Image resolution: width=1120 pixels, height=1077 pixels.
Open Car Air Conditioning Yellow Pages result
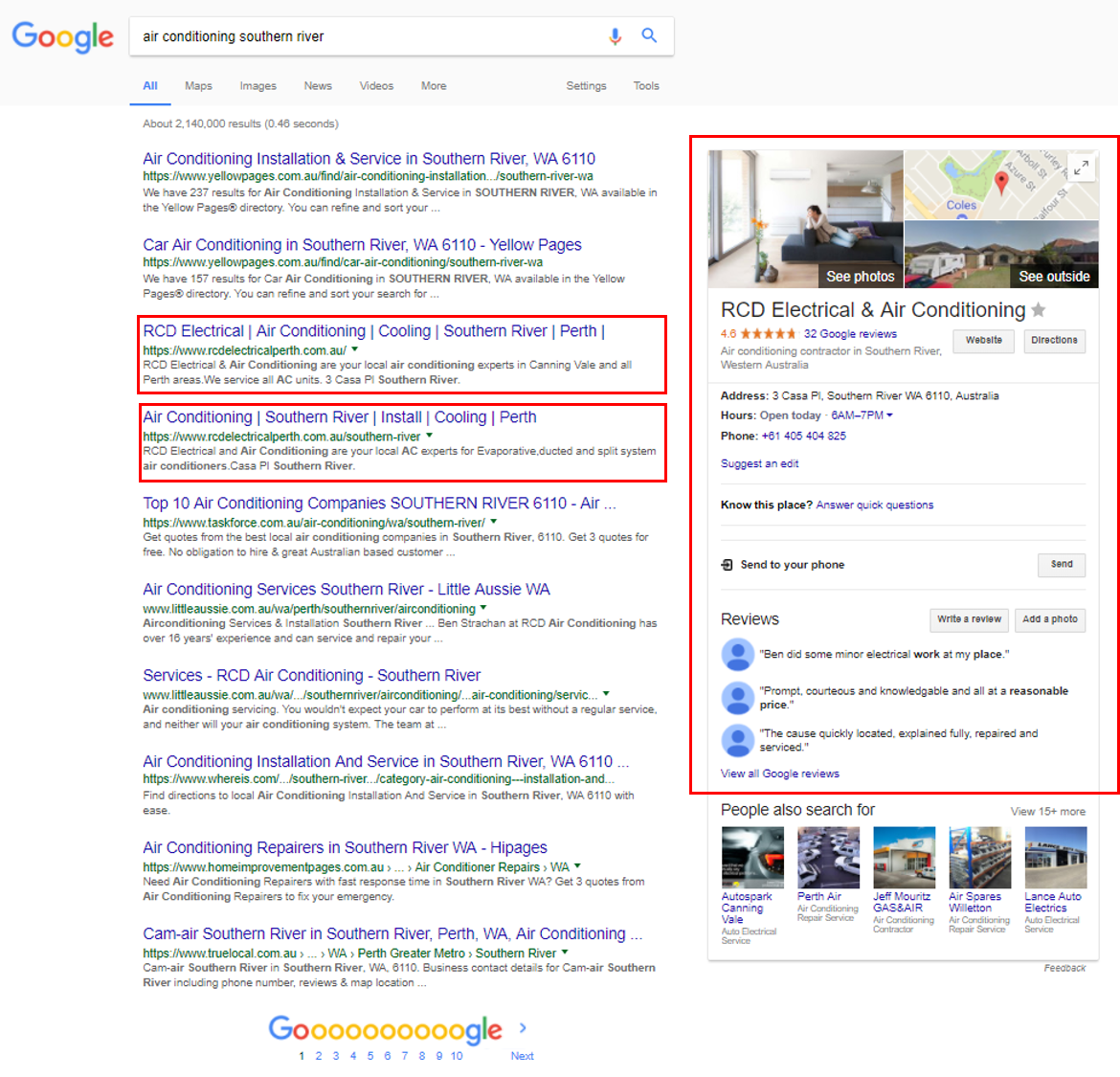(x=362, y=245)
